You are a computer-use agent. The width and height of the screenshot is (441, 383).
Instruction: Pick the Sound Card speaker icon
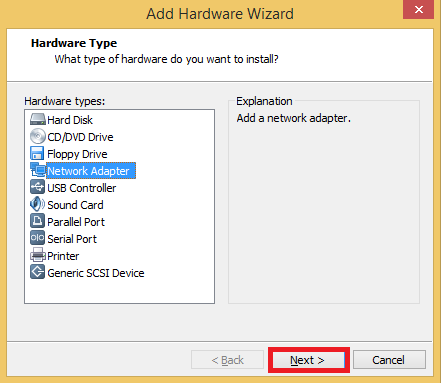tap(37, 204)
